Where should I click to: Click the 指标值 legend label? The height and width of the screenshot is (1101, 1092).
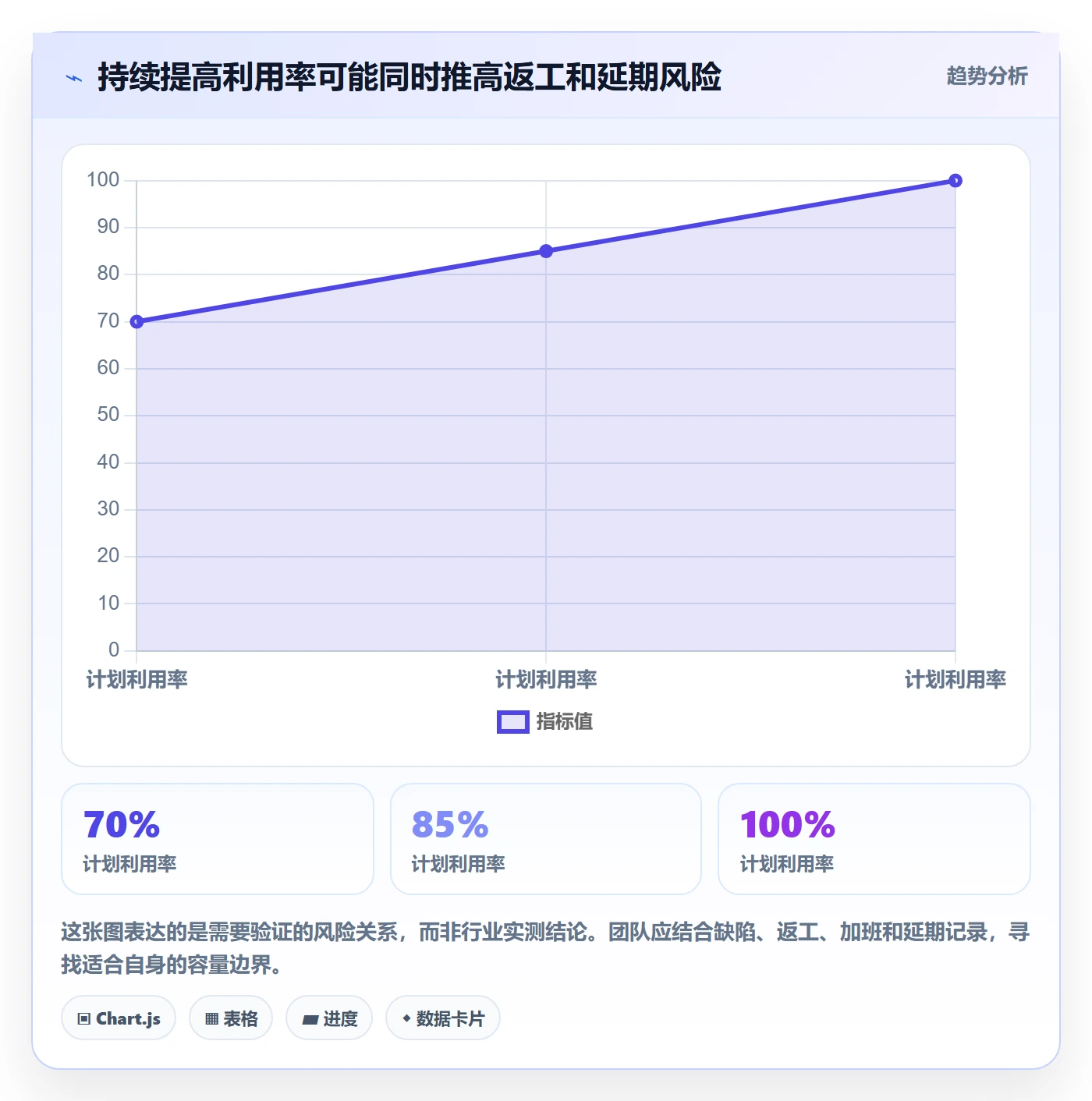[x=565, y=722]
